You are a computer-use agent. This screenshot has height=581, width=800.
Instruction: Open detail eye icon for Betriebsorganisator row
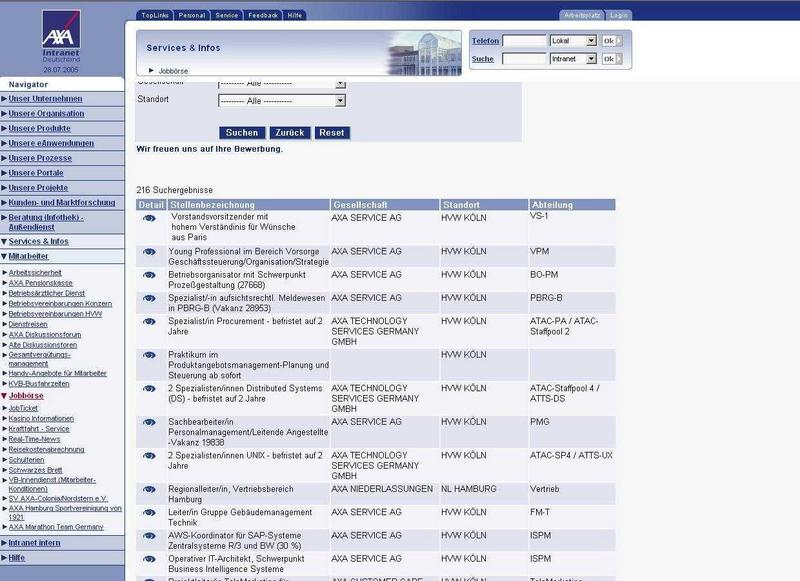149,275
